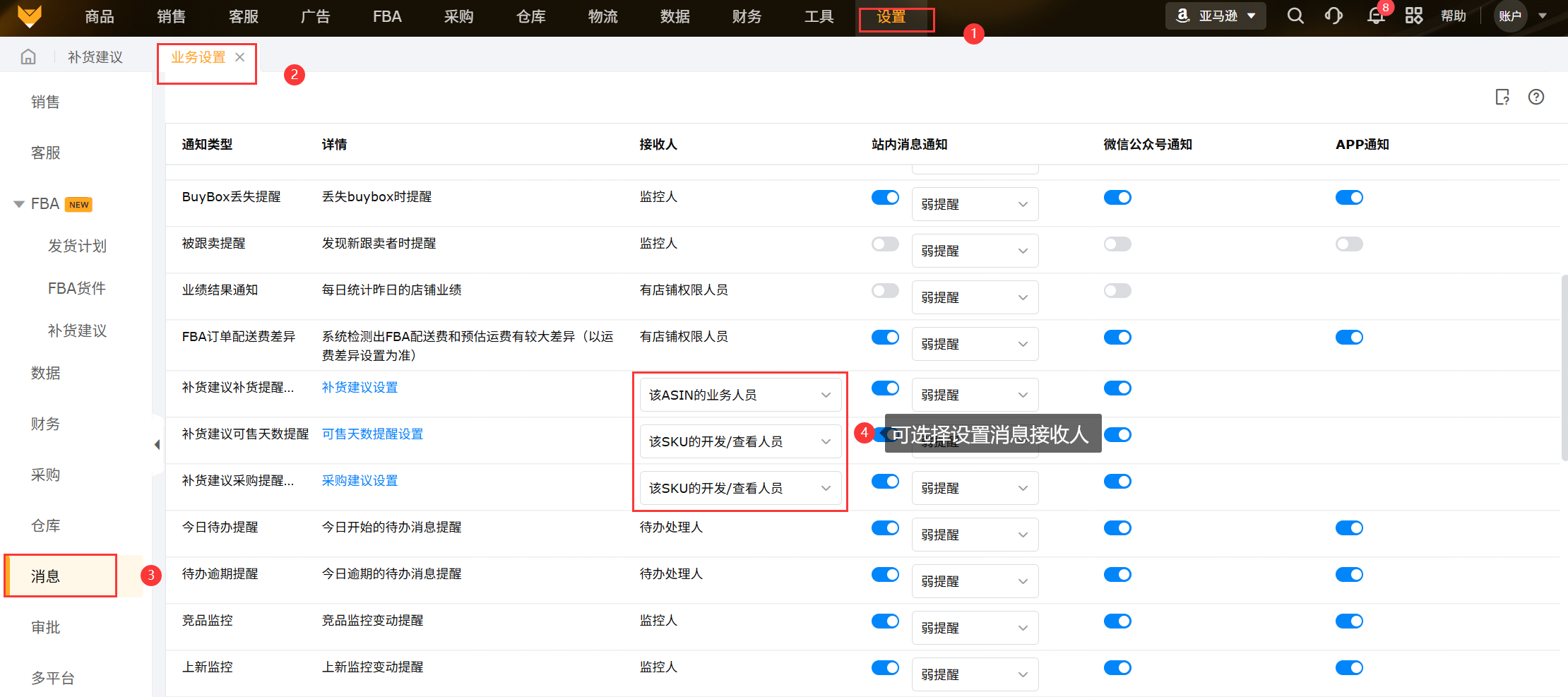The height and width of the screenshot is (697, 1568).
Task: Toggle FBA订单配送费差异 APP通知 switch
Action: [x=1349, y=337]
